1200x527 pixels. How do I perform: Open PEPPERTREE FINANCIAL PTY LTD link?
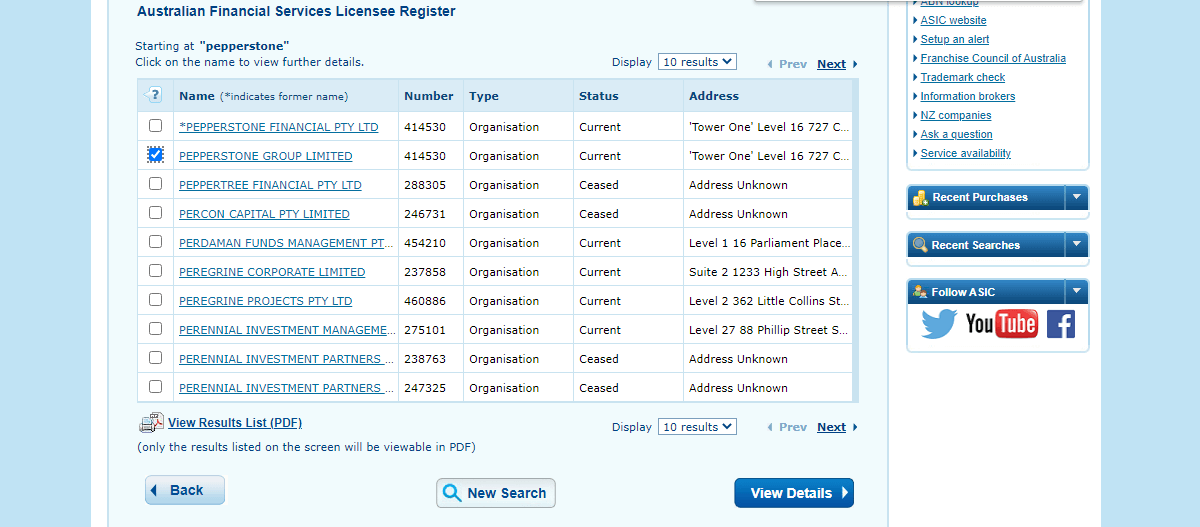click(x=270, y=185)
